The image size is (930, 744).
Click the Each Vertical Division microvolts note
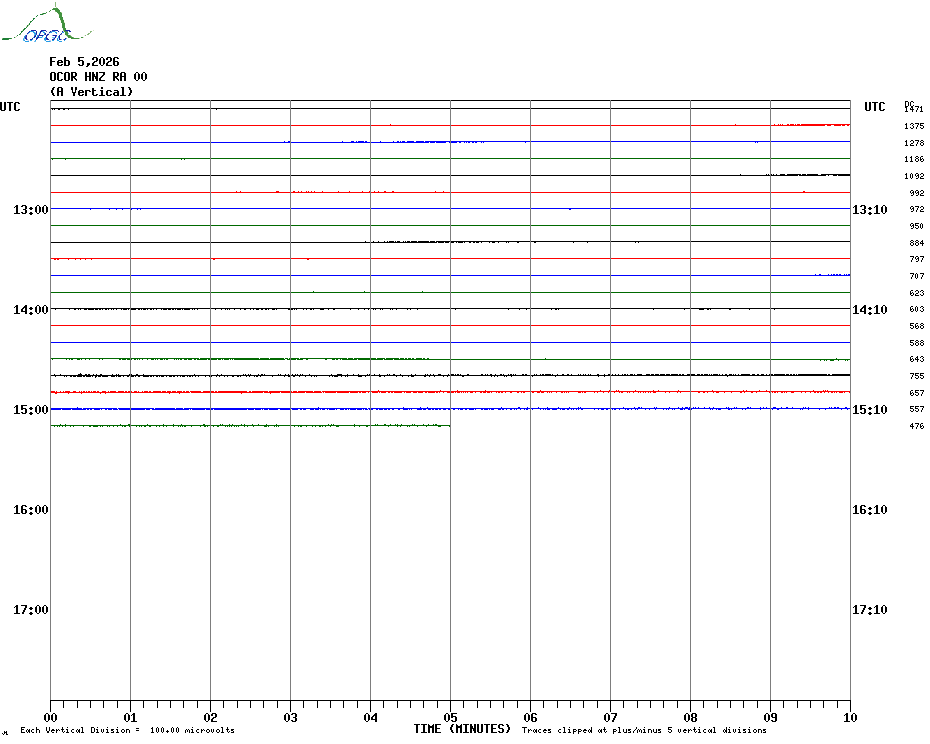click(127, 731)
